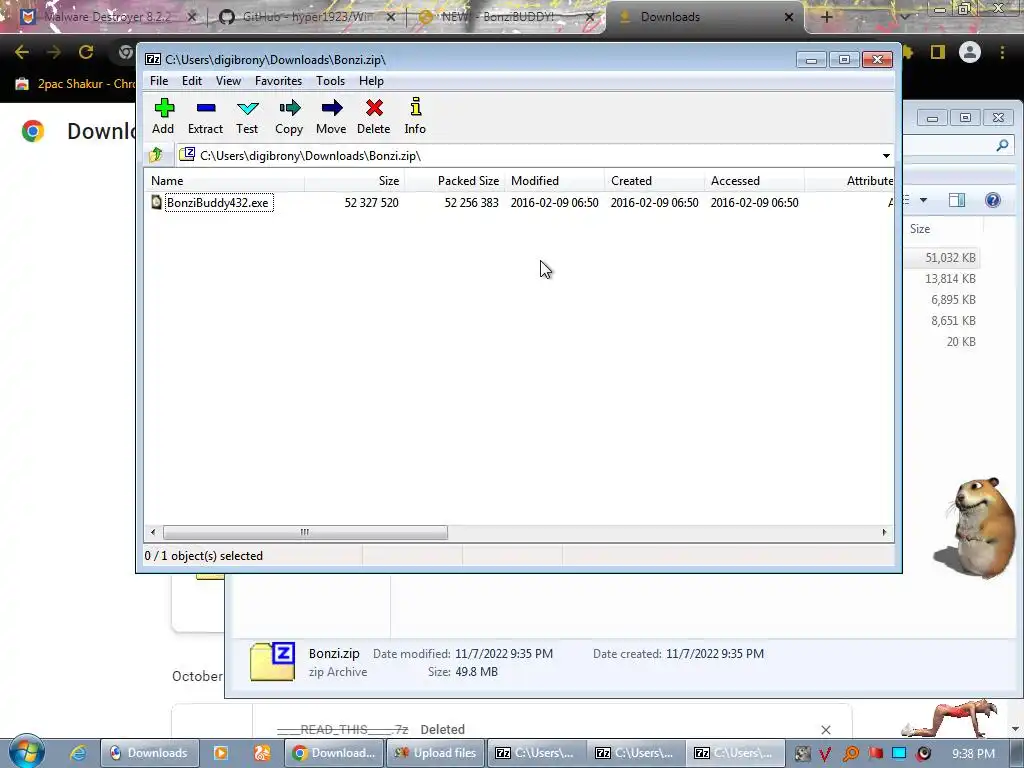Sort by the Accessed column header

pyautogui.click(x=754, y=181)
